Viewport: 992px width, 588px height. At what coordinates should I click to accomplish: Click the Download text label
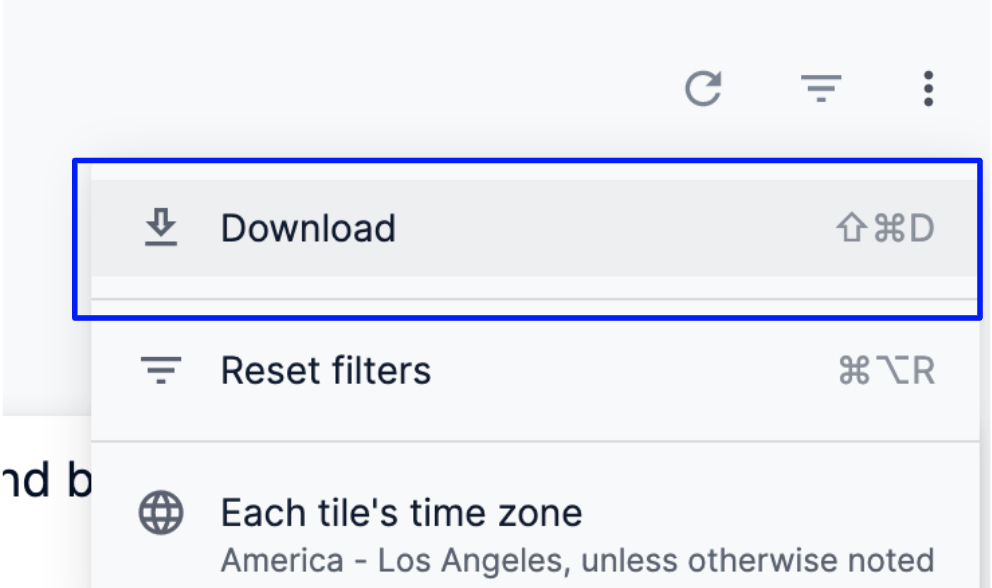[308, 228]
